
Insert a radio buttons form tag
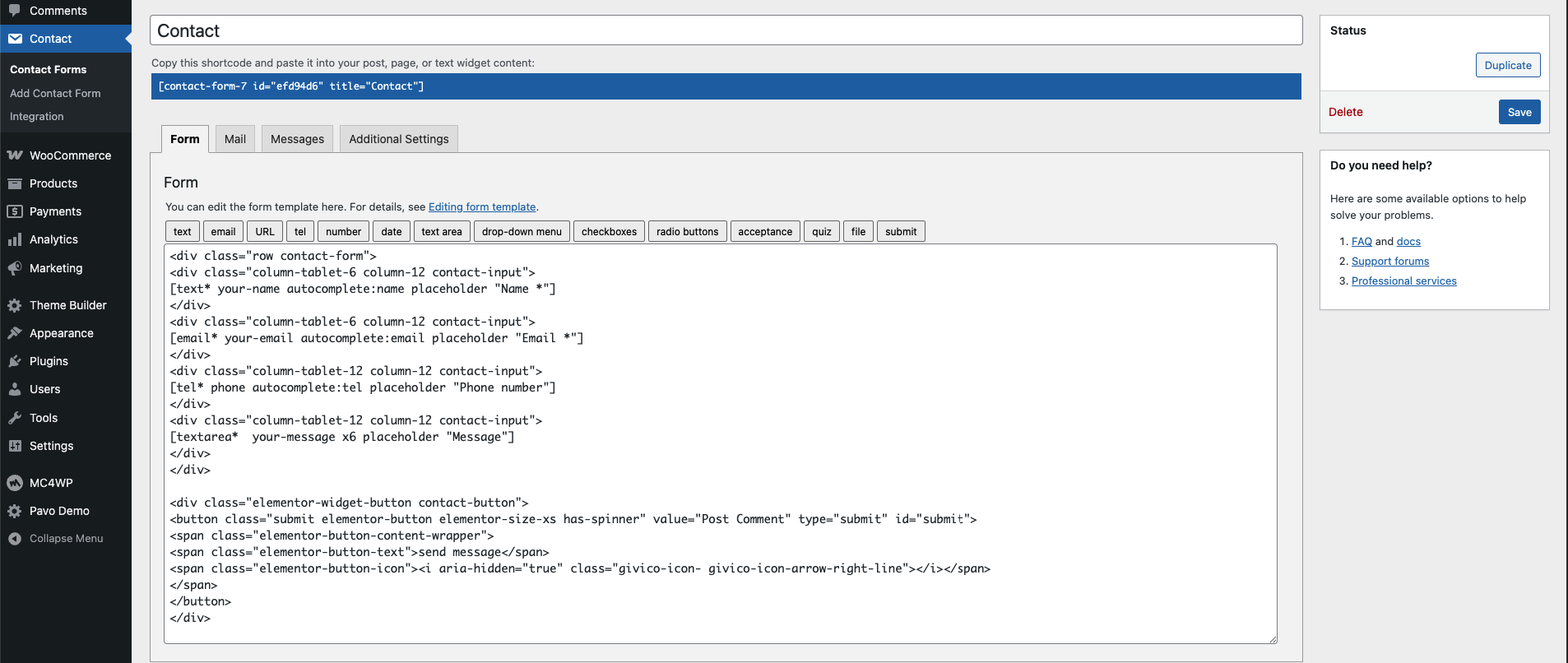[x=687, y=232]
